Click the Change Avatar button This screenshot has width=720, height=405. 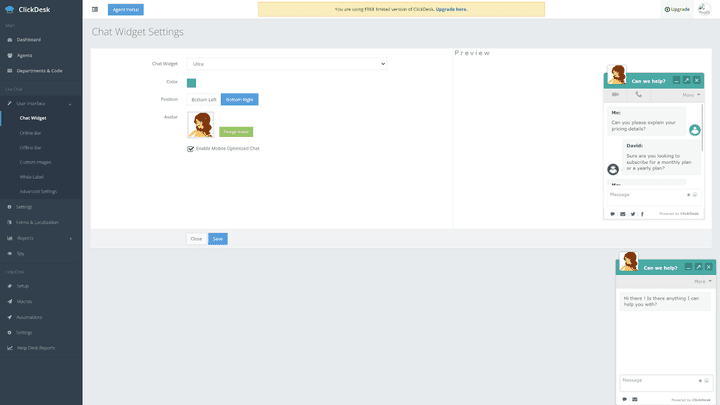pos(236,132)
